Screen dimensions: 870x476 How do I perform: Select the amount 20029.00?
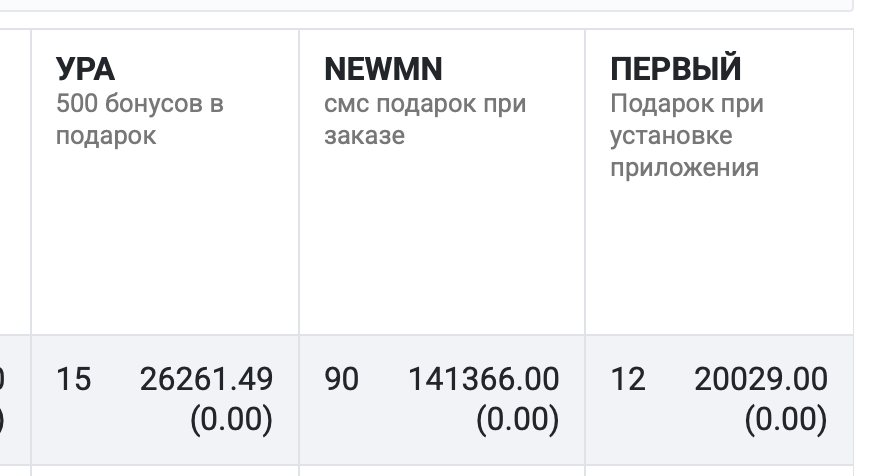click(761, 379)
